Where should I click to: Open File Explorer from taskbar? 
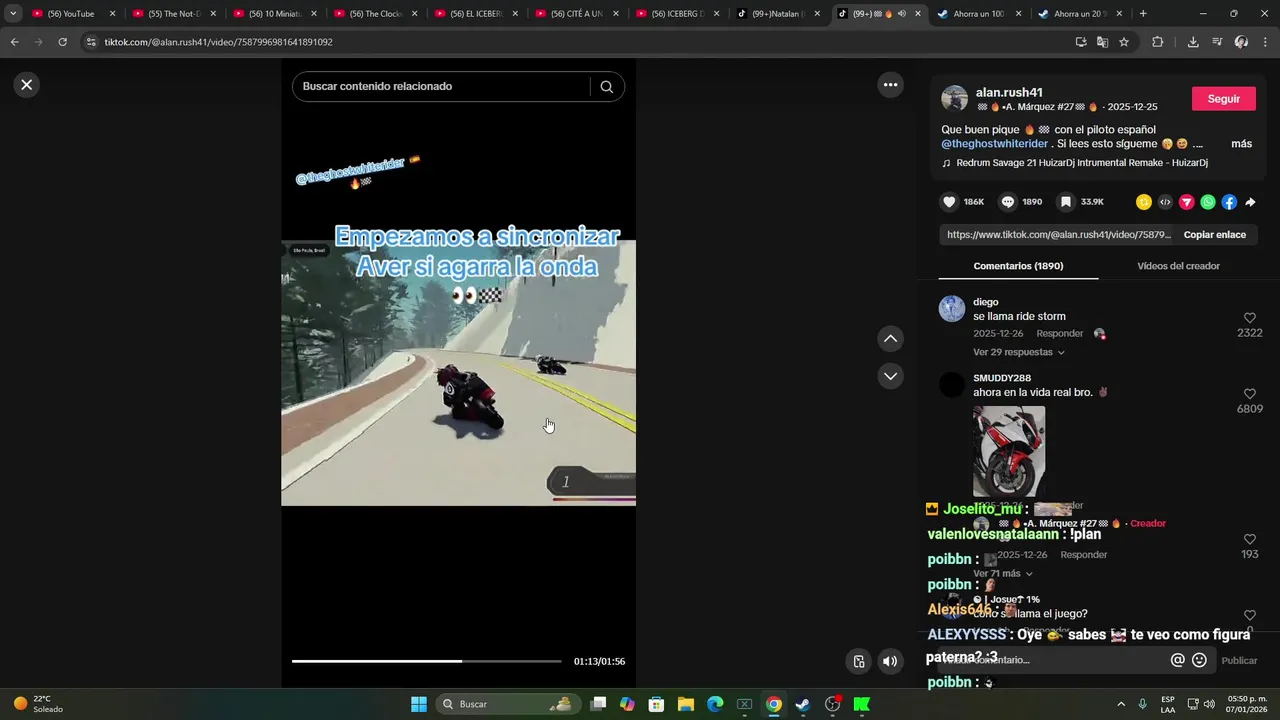pos(686,704)
